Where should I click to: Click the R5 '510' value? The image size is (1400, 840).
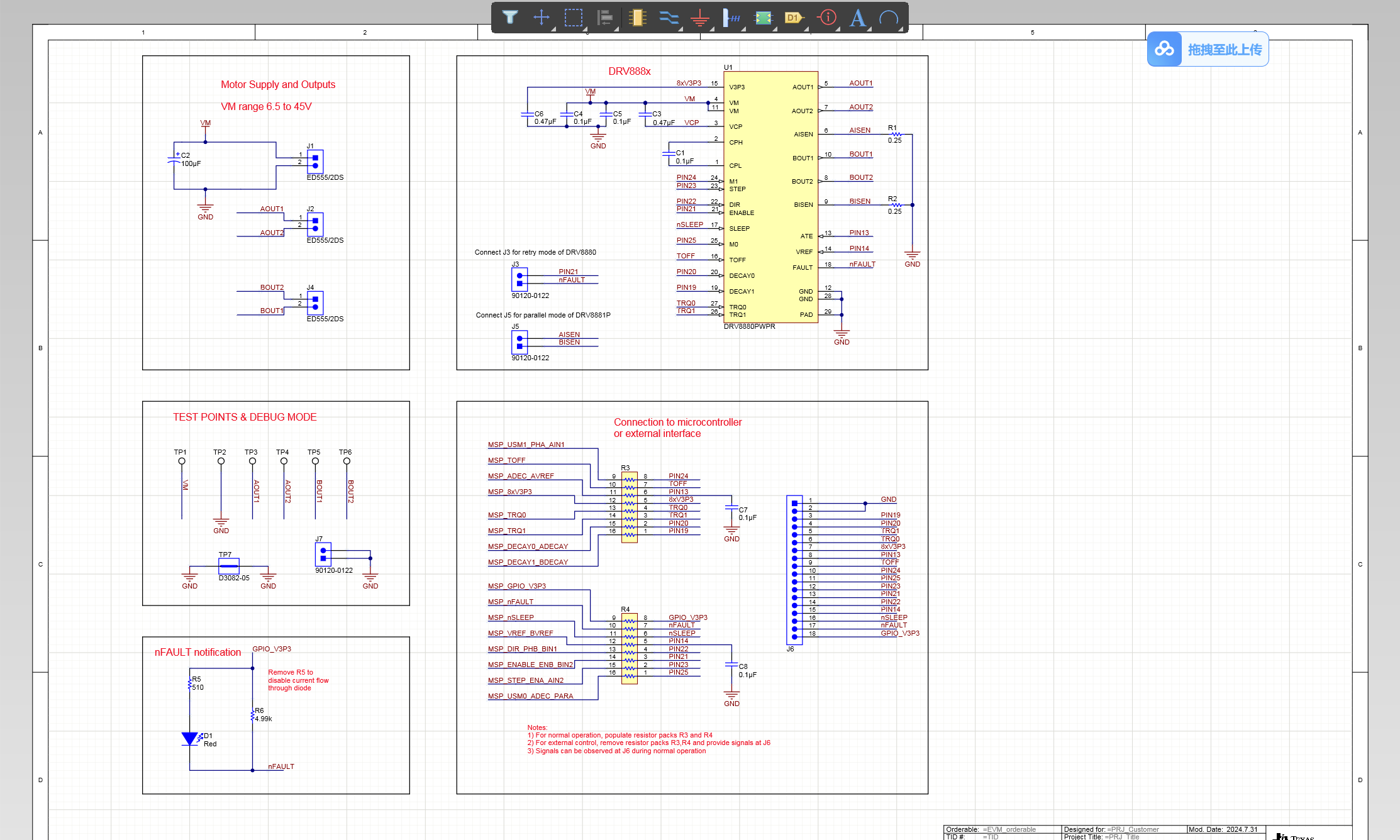tap(198, 687)
